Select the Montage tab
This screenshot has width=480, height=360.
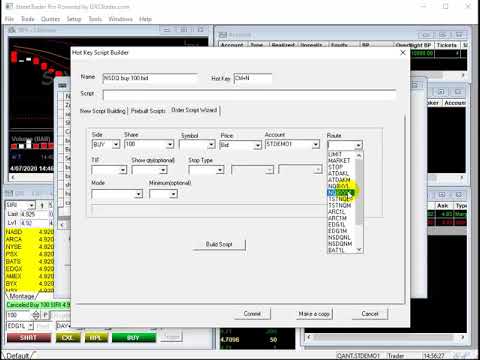click(x=22, y=296)
